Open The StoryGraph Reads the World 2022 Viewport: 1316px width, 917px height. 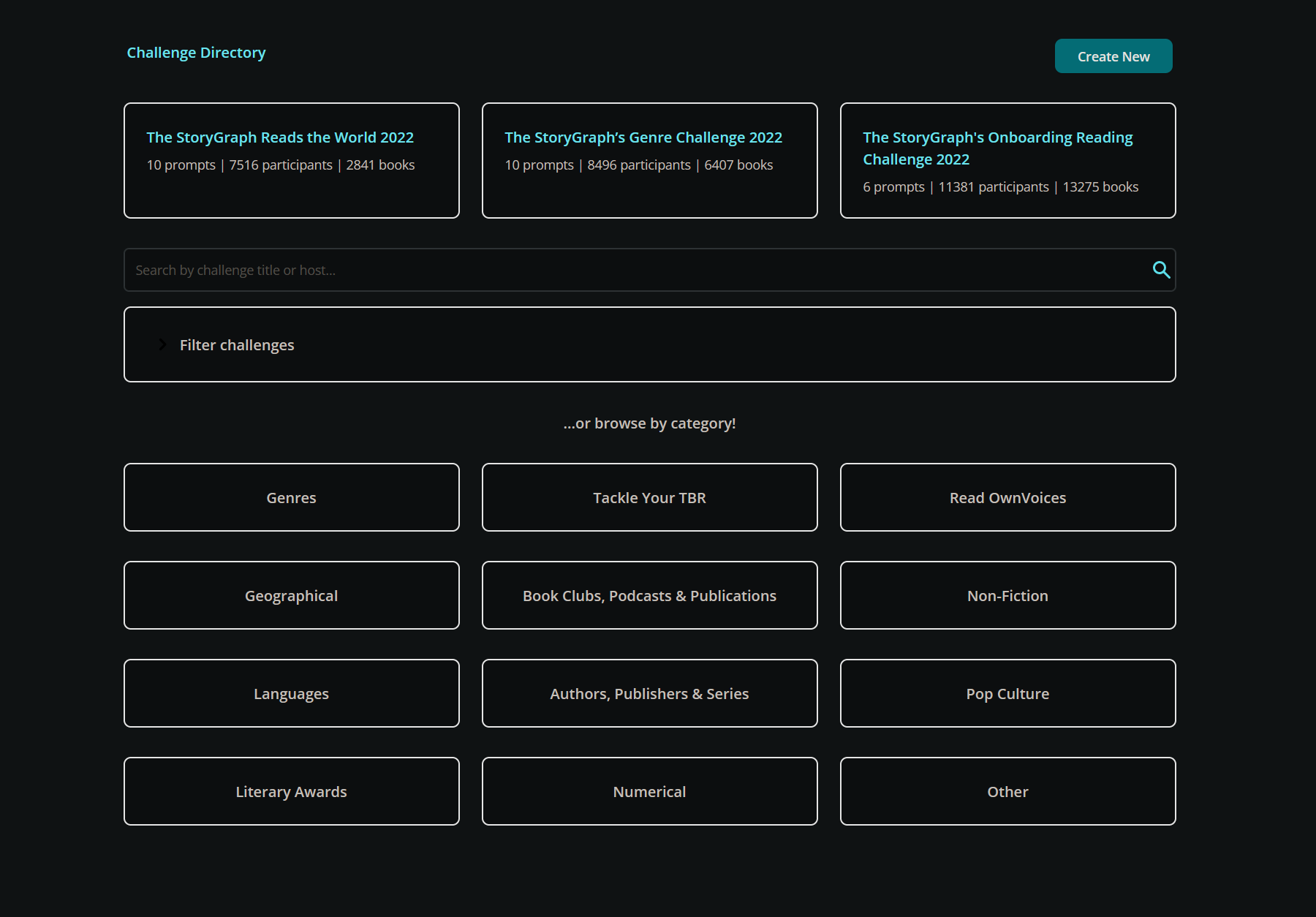280,137
